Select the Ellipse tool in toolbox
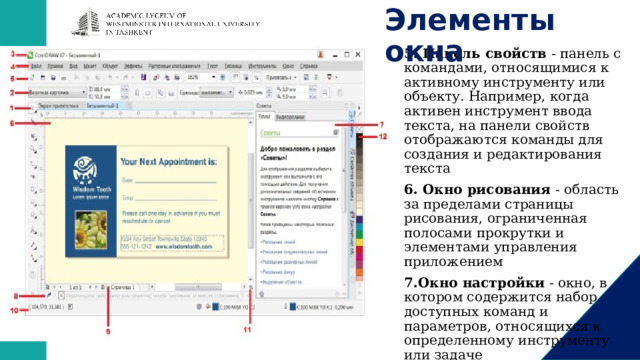Screen dimensions: 640x360 coord(33,203)
